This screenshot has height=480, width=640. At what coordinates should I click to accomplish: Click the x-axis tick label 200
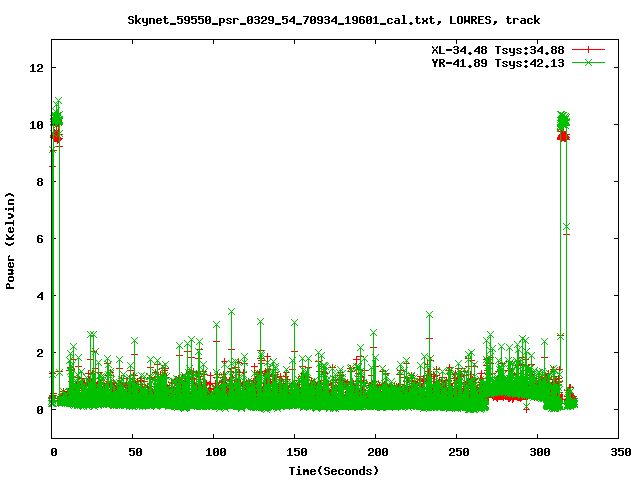[378, 452]
